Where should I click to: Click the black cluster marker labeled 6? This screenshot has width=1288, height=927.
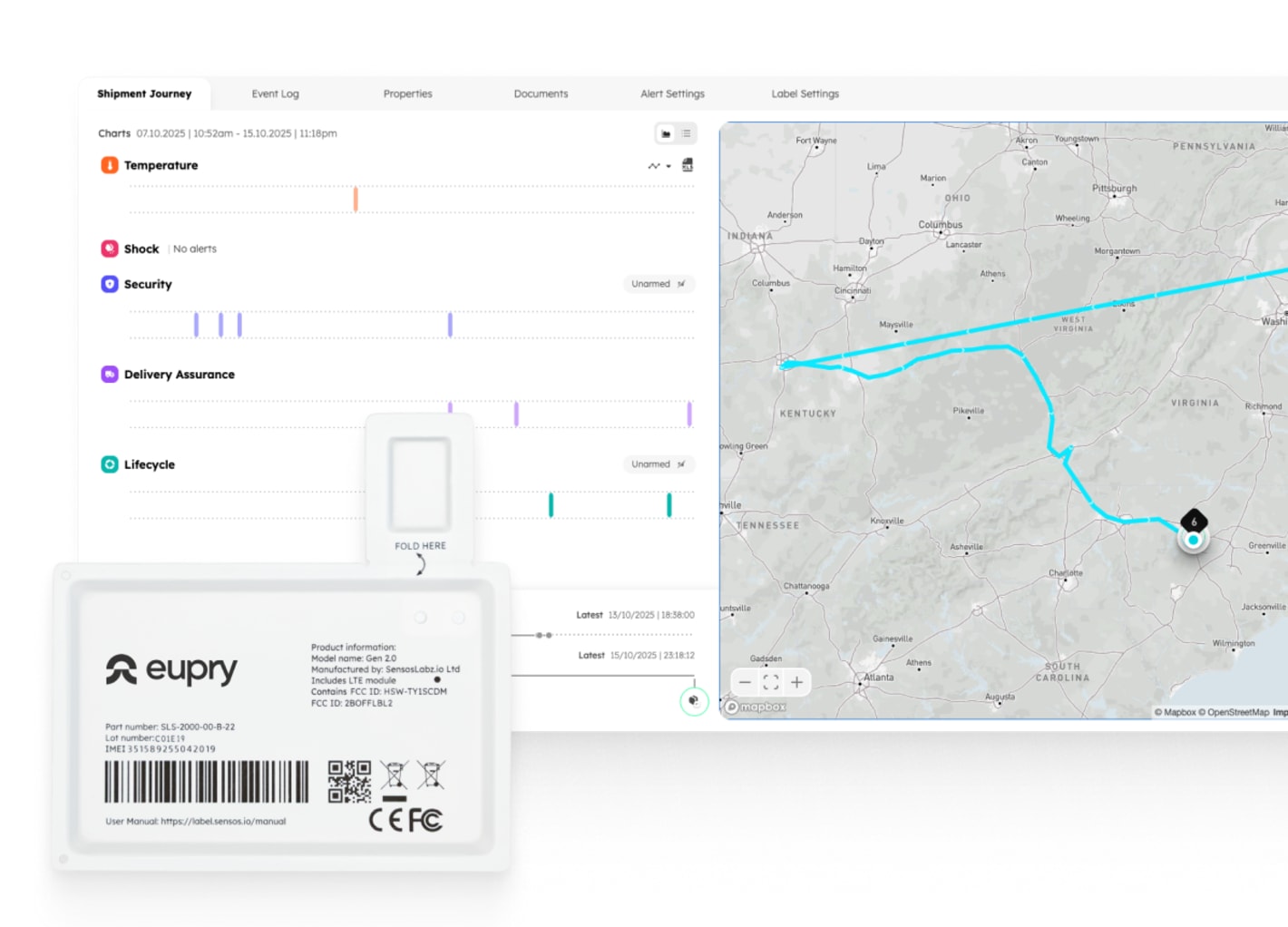click(1194, 521)
